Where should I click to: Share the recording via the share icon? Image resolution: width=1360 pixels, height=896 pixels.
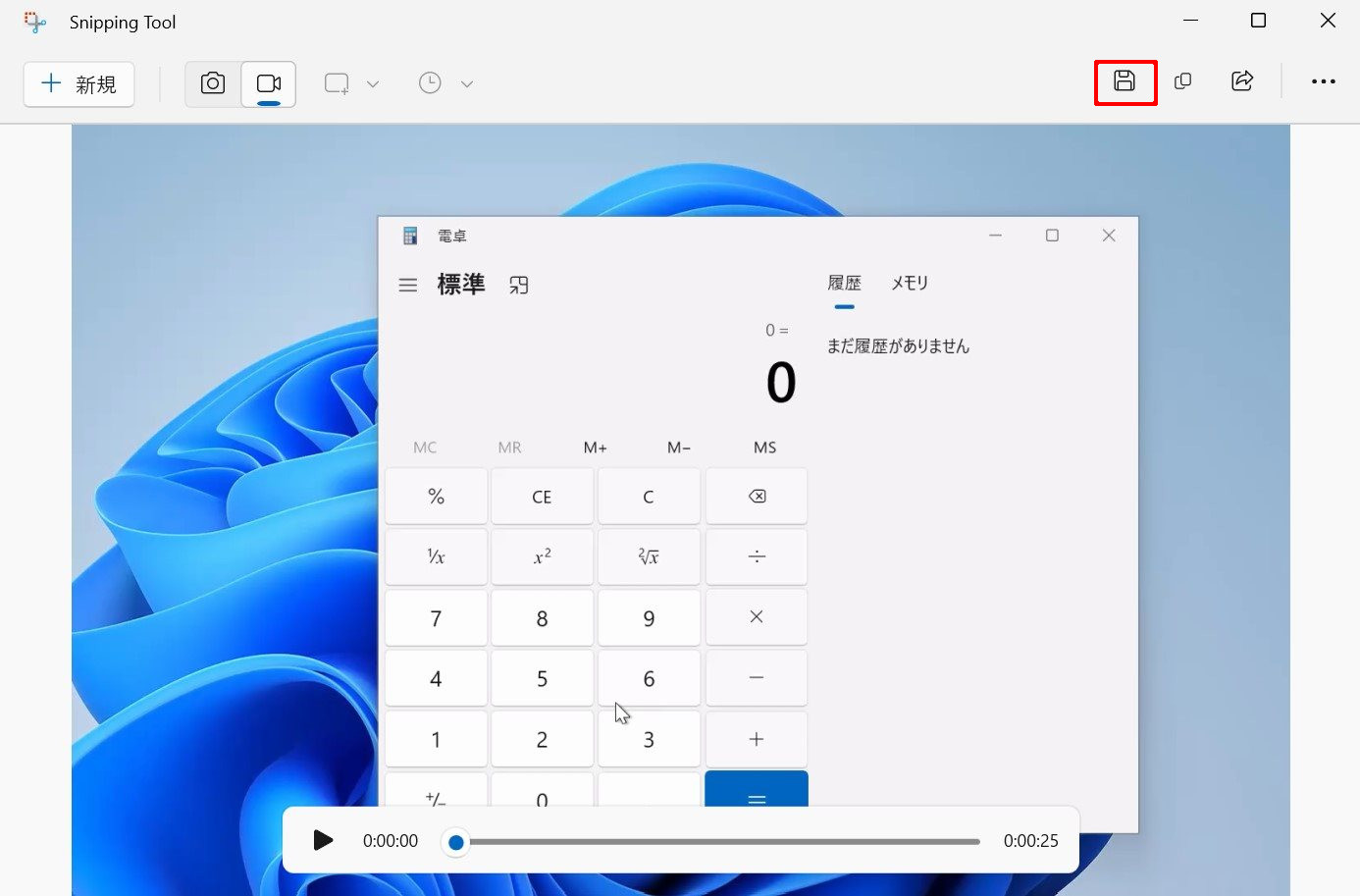tap(1242, 81)
